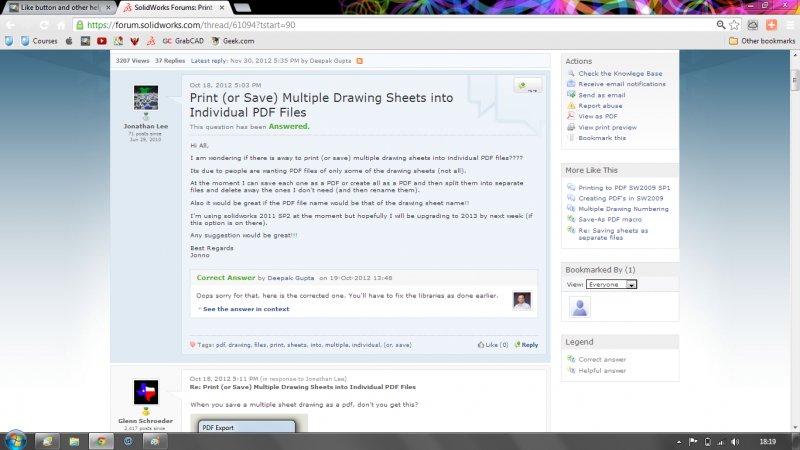The height and width of the screenshot is (450, 800).
Task: Open the YouTube bookmark icon
Action: point(102,41)
